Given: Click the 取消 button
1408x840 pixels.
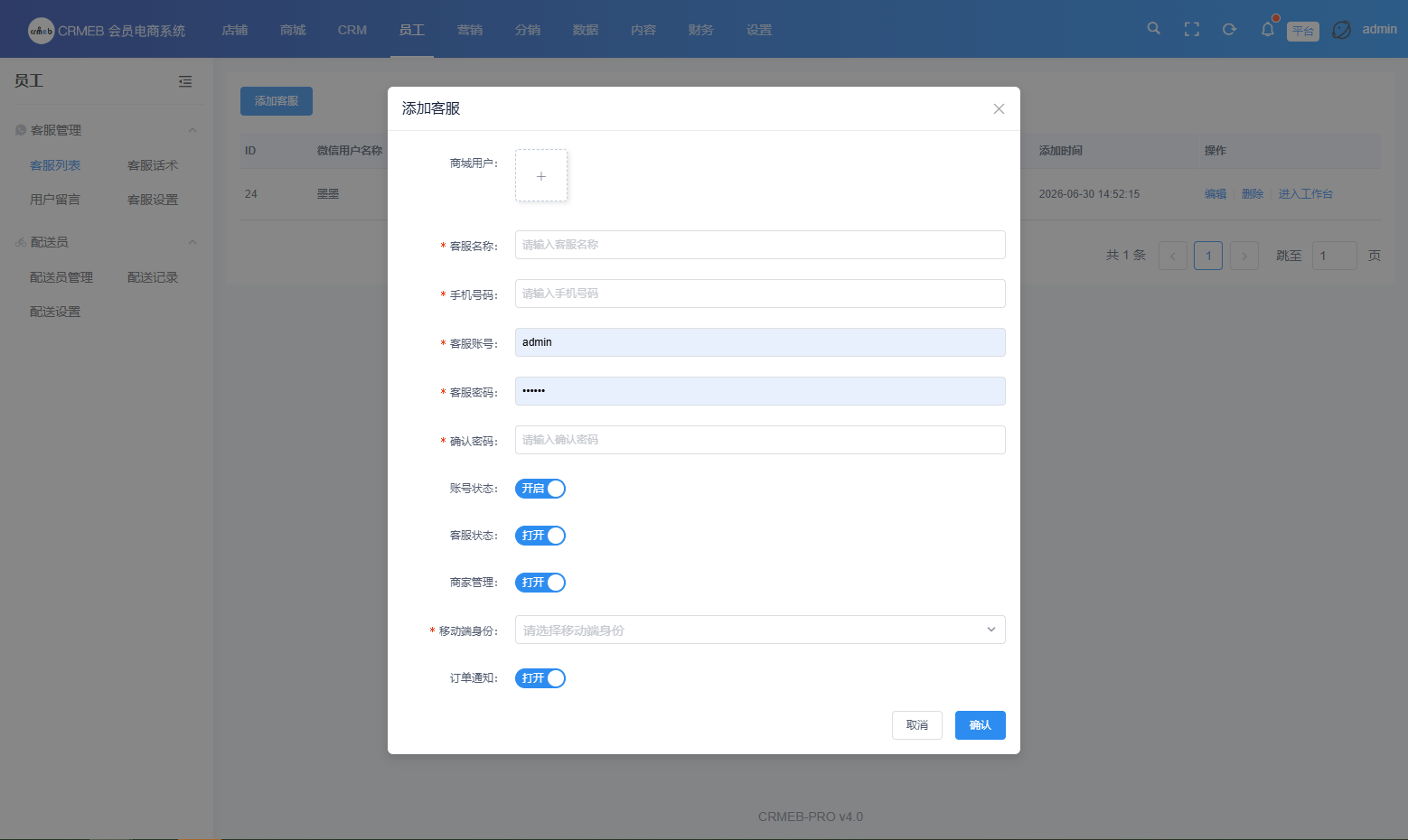Looking at the screenshot, I should 917,725.
